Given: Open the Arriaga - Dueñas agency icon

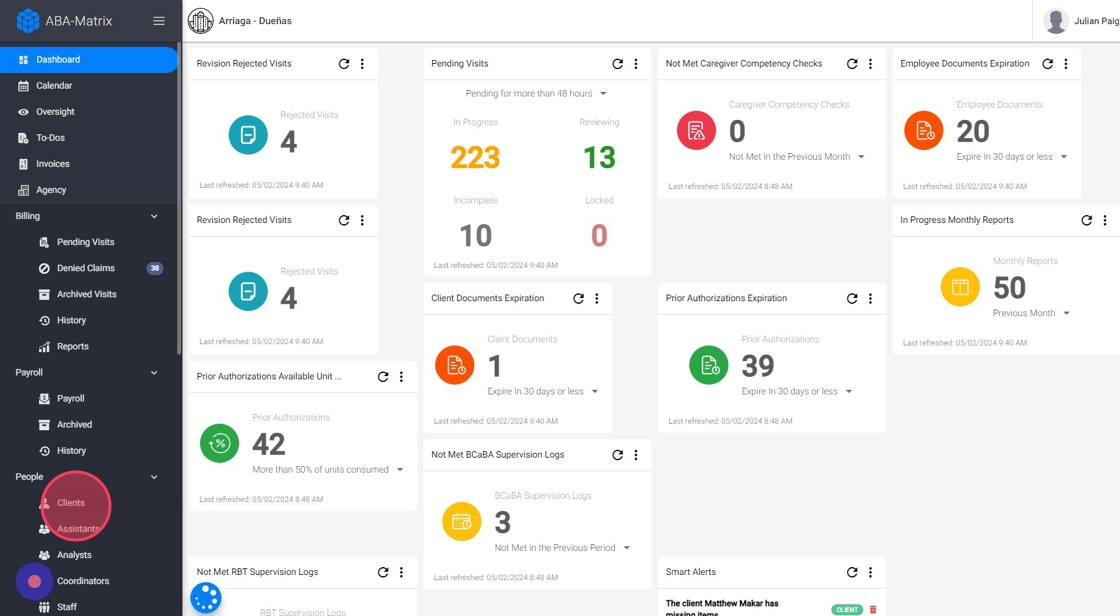Looking at the screenshot, I should (x=201, y=21).
